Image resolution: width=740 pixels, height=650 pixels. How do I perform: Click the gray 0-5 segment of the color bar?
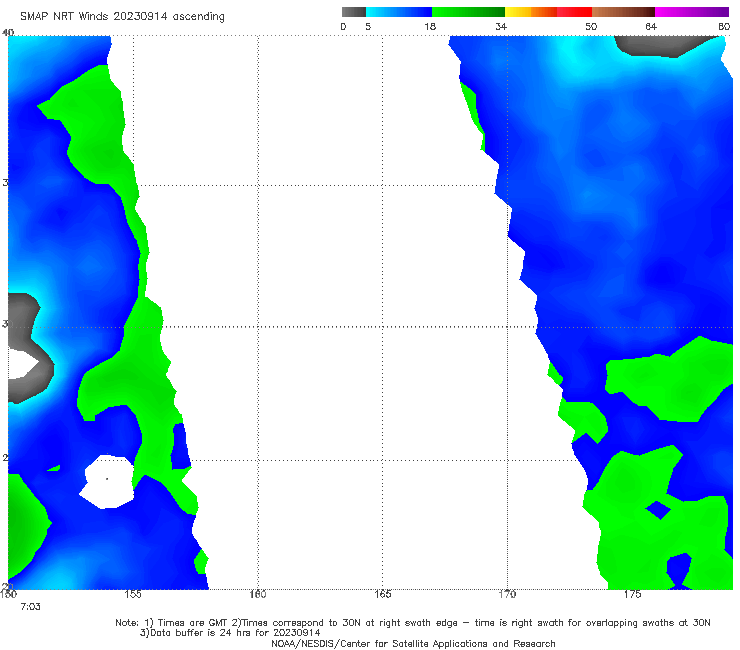pyautogui.click(x=354, y=12)
